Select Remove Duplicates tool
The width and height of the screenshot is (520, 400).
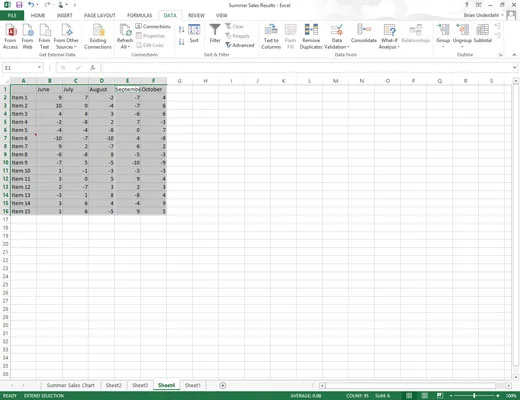coord(311,37)
